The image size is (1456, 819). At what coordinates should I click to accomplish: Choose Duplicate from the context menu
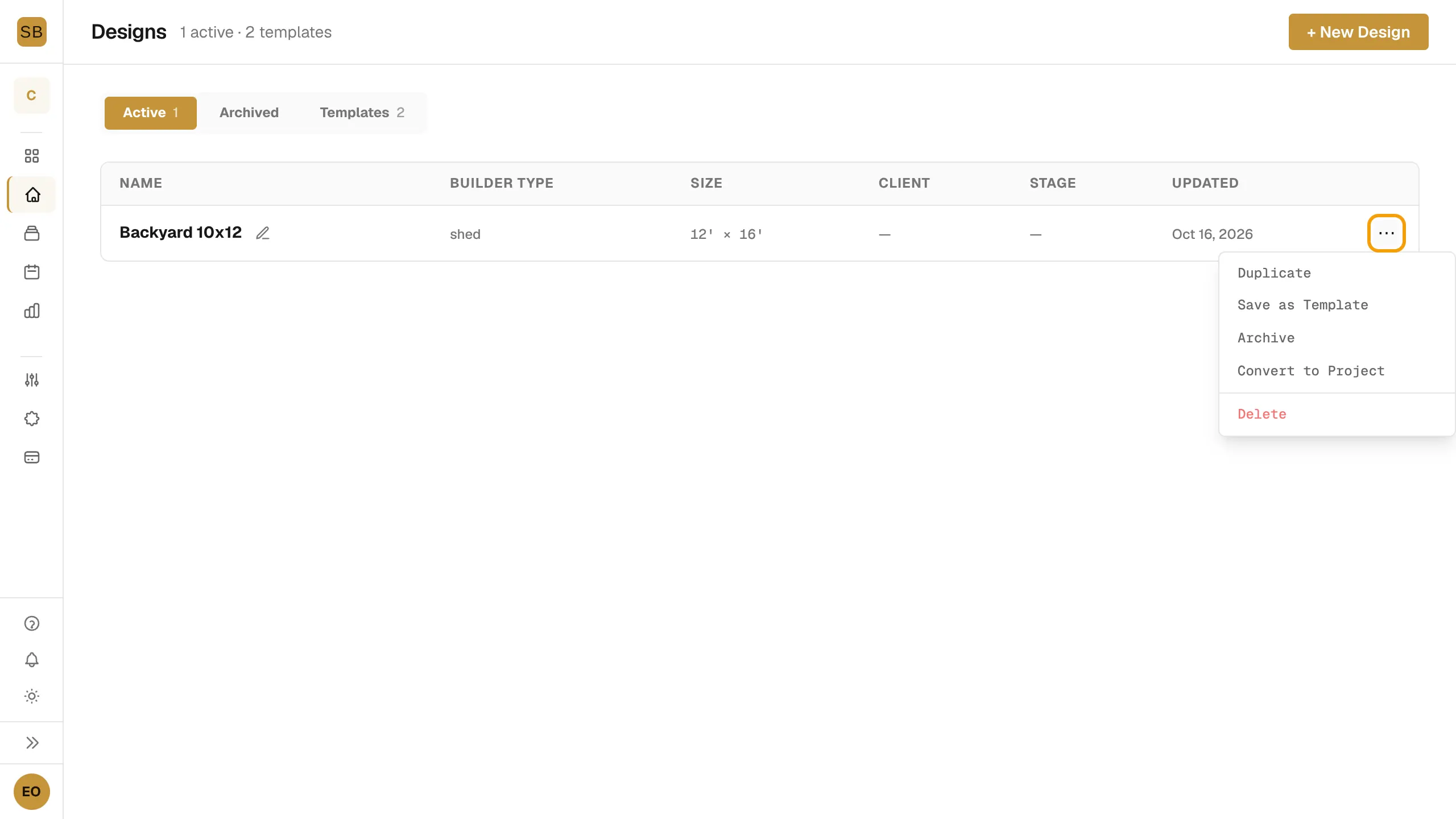click(x=1337, y=273)
